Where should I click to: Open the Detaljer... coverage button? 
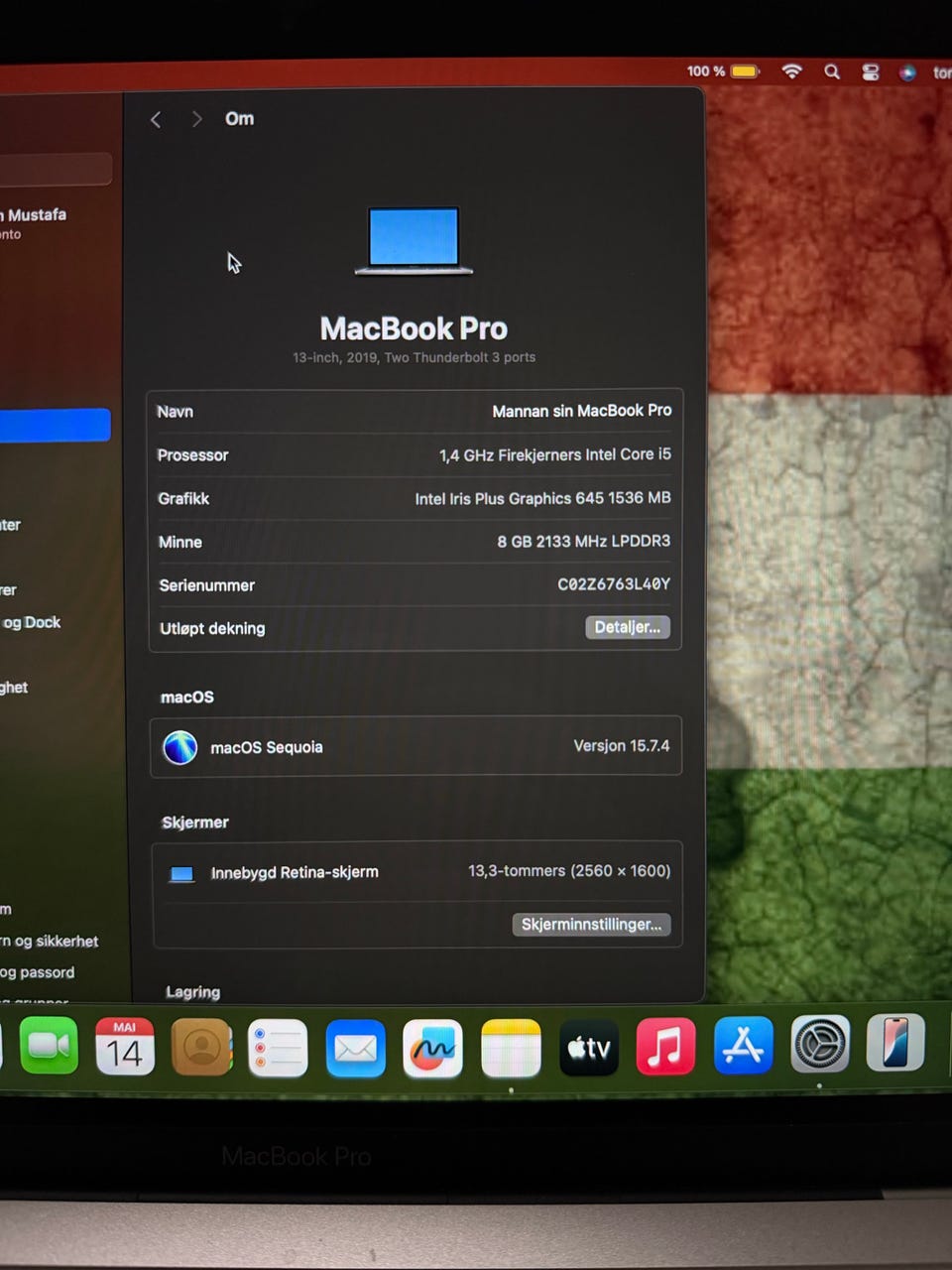pyautogui.click(x=628, y=627)
